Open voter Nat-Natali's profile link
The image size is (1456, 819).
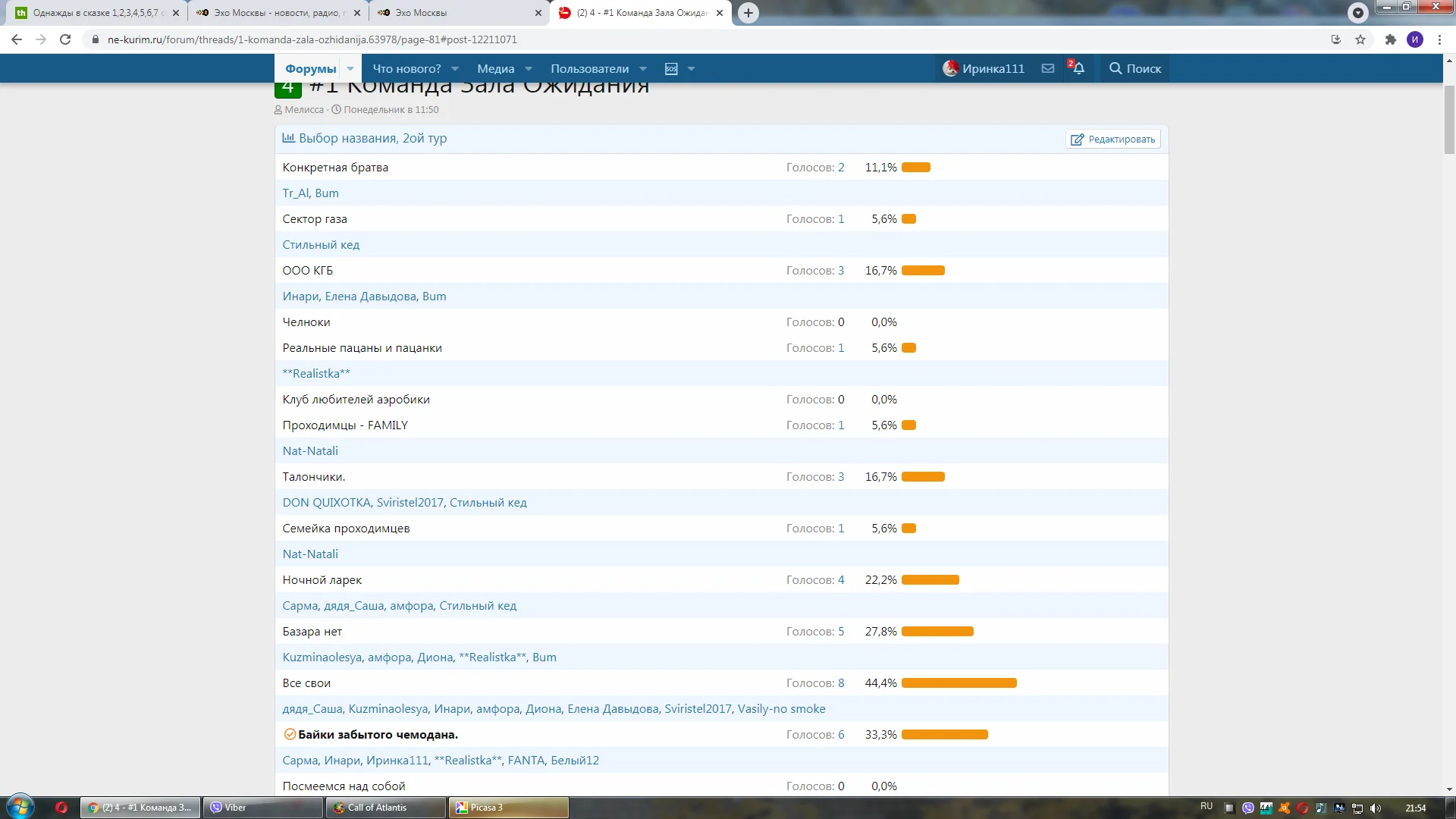(310, 451)
